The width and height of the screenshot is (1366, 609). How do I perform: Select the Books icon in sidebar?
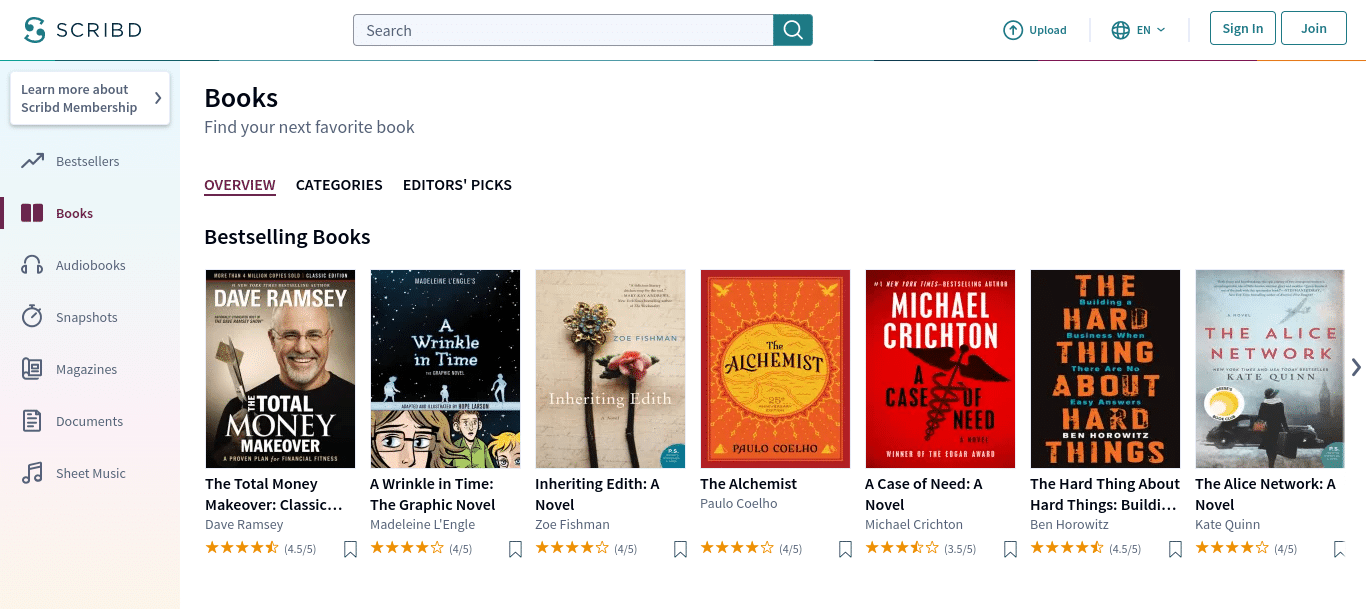[32, 213]
